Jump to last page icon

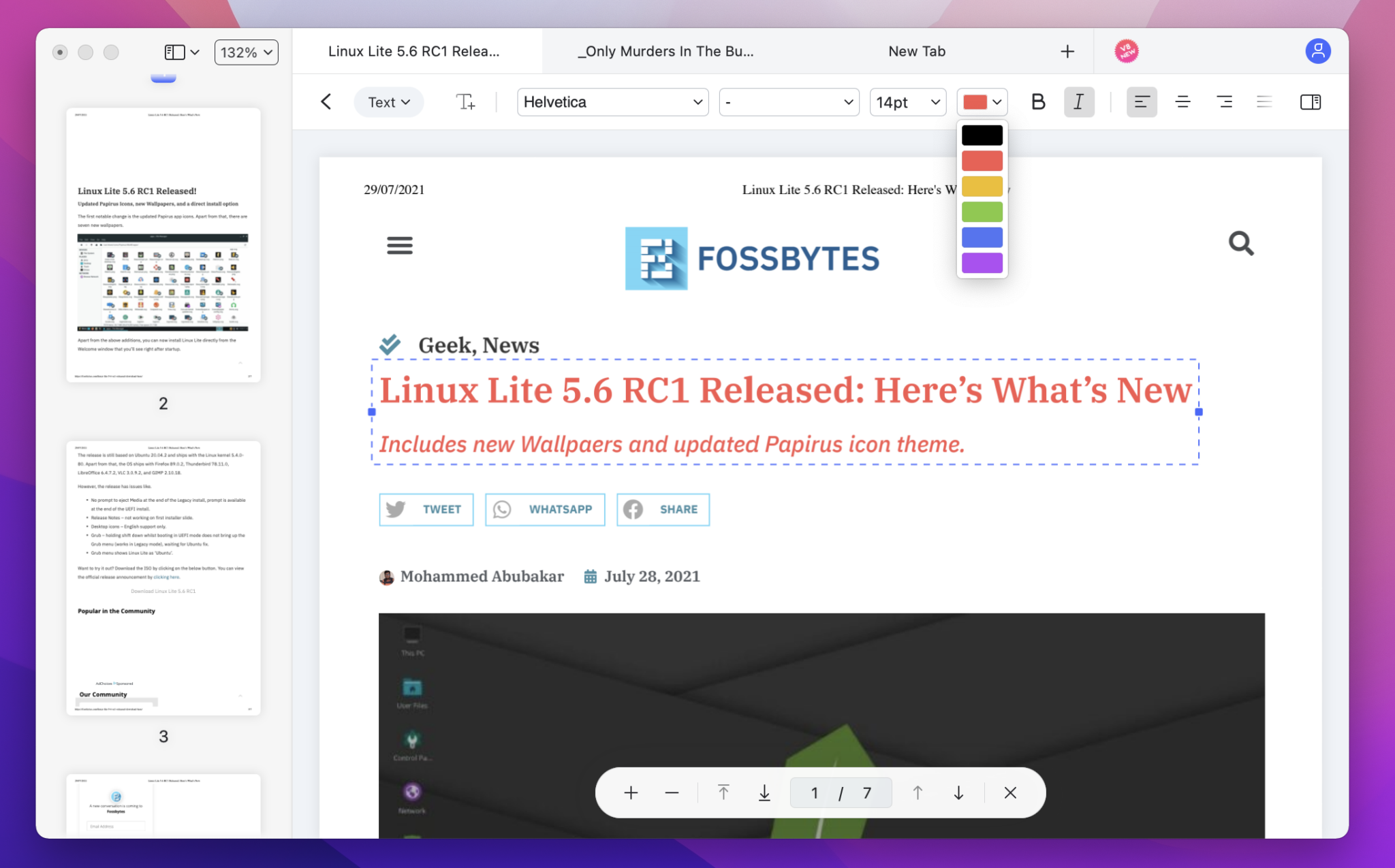coord(764,793)
